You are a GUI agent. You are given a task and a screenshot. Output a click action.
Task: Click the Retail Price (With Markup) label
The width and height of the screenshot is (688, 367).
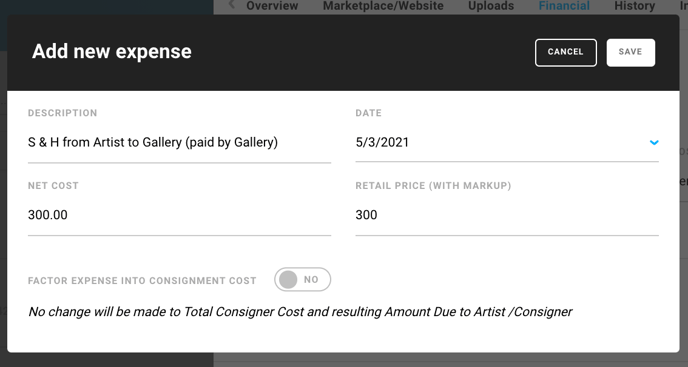click(x=434, y=186)
